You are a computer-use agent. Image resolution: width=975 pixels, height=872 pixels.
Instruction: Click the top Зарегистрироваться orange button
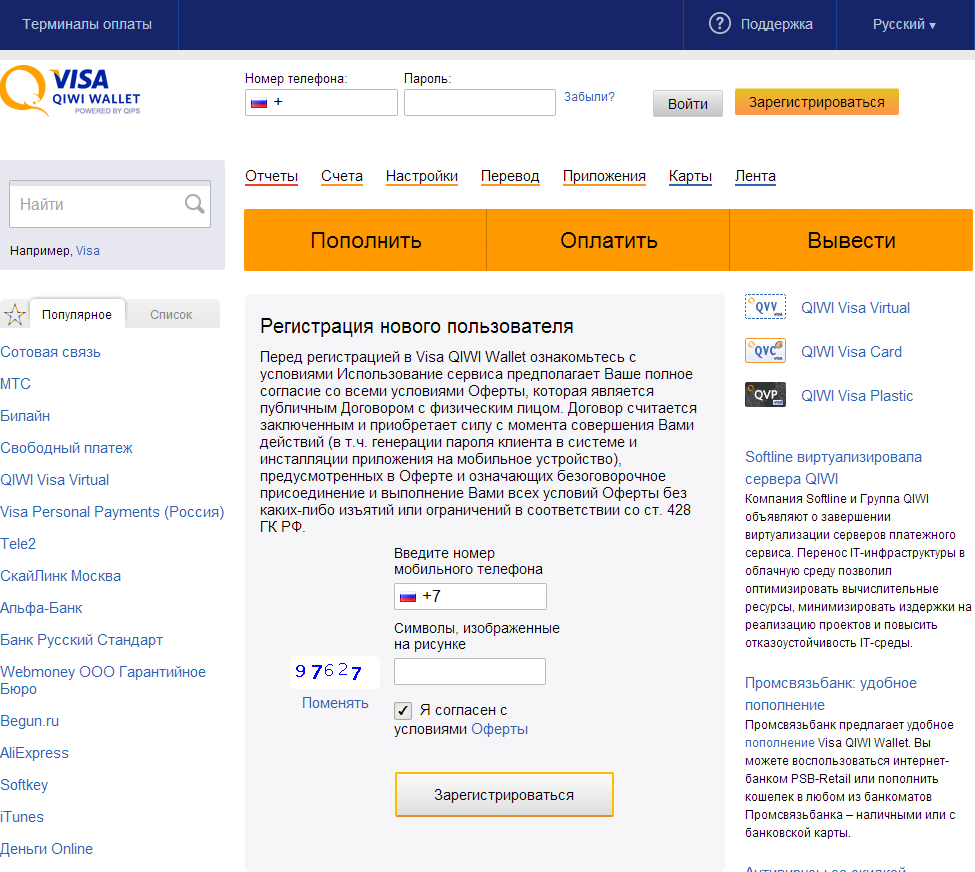tap(816, 102)
